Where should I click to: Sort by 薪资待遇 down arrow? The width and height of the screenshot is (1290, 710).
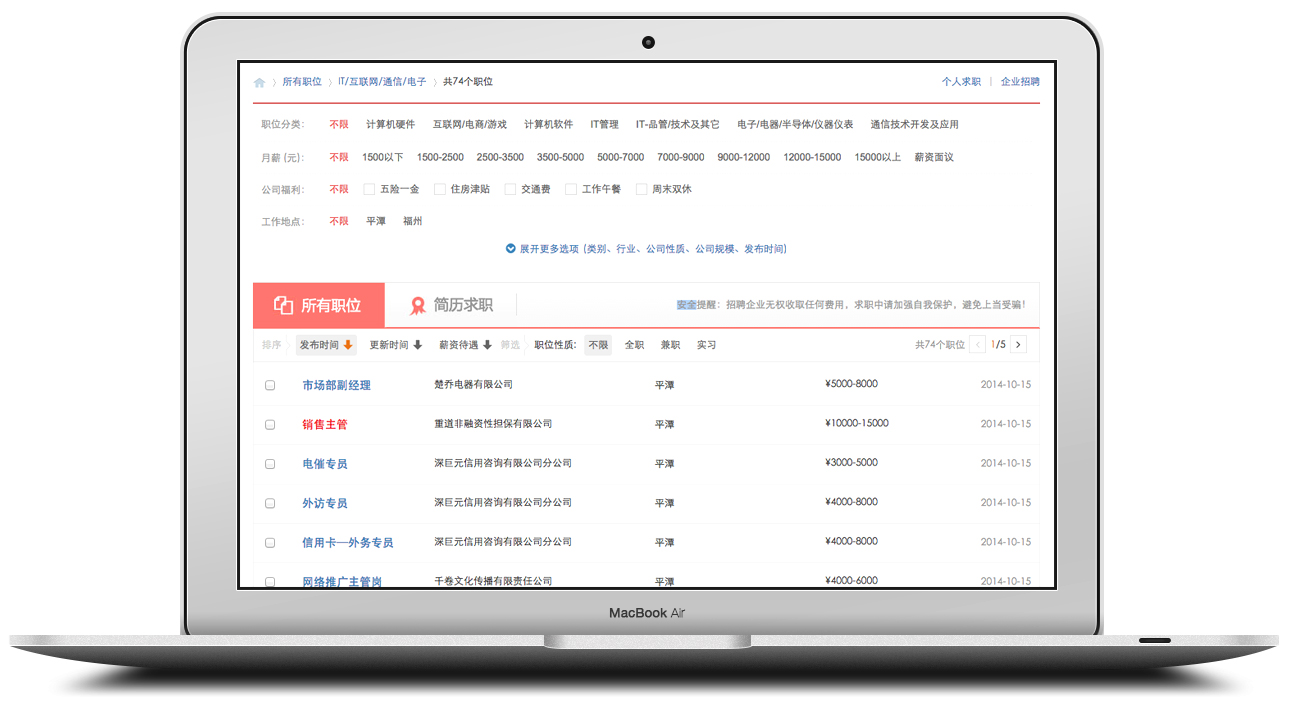tap(487, 345)
